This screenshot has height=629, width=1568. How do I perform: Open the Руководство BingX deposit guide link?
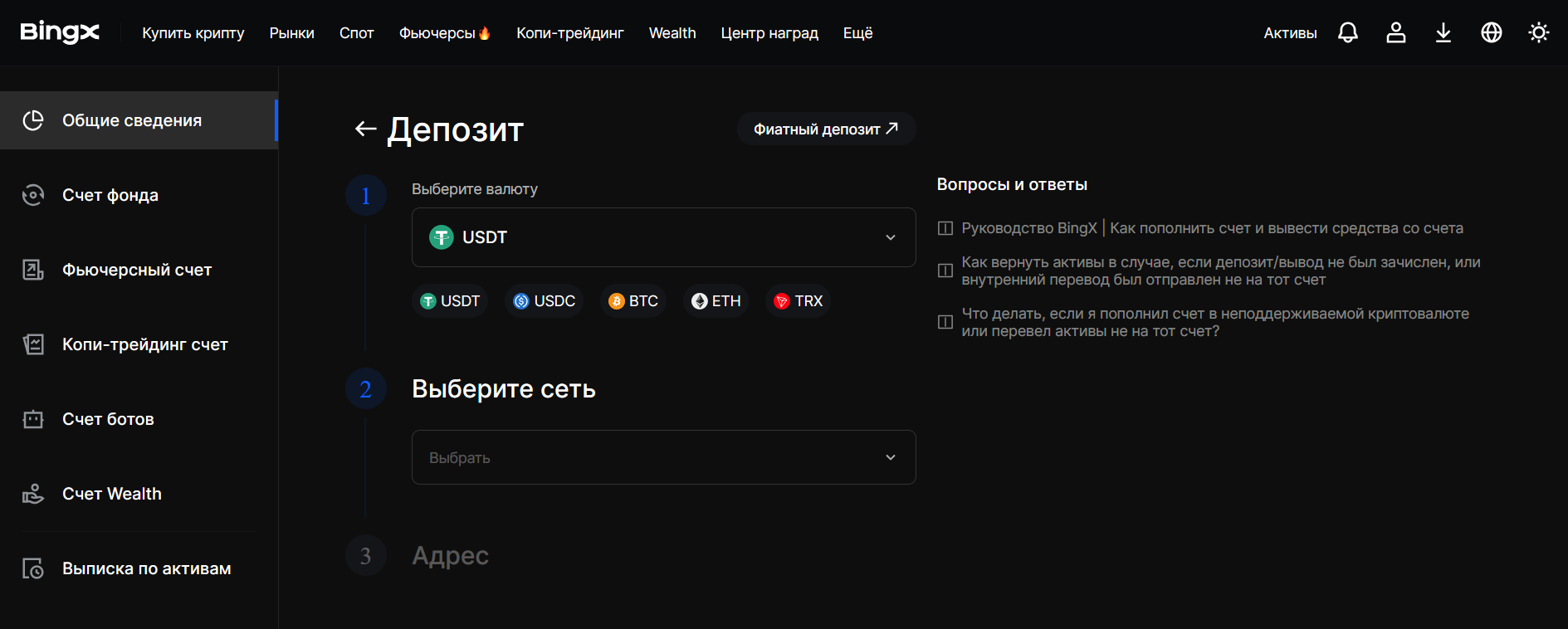(x=1213, y=228)
